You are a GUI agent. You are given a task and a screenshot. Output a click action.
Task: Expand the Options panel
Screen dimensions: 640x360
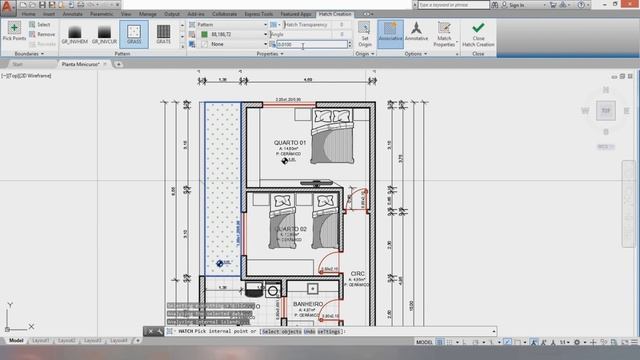[x=416, y=53]
